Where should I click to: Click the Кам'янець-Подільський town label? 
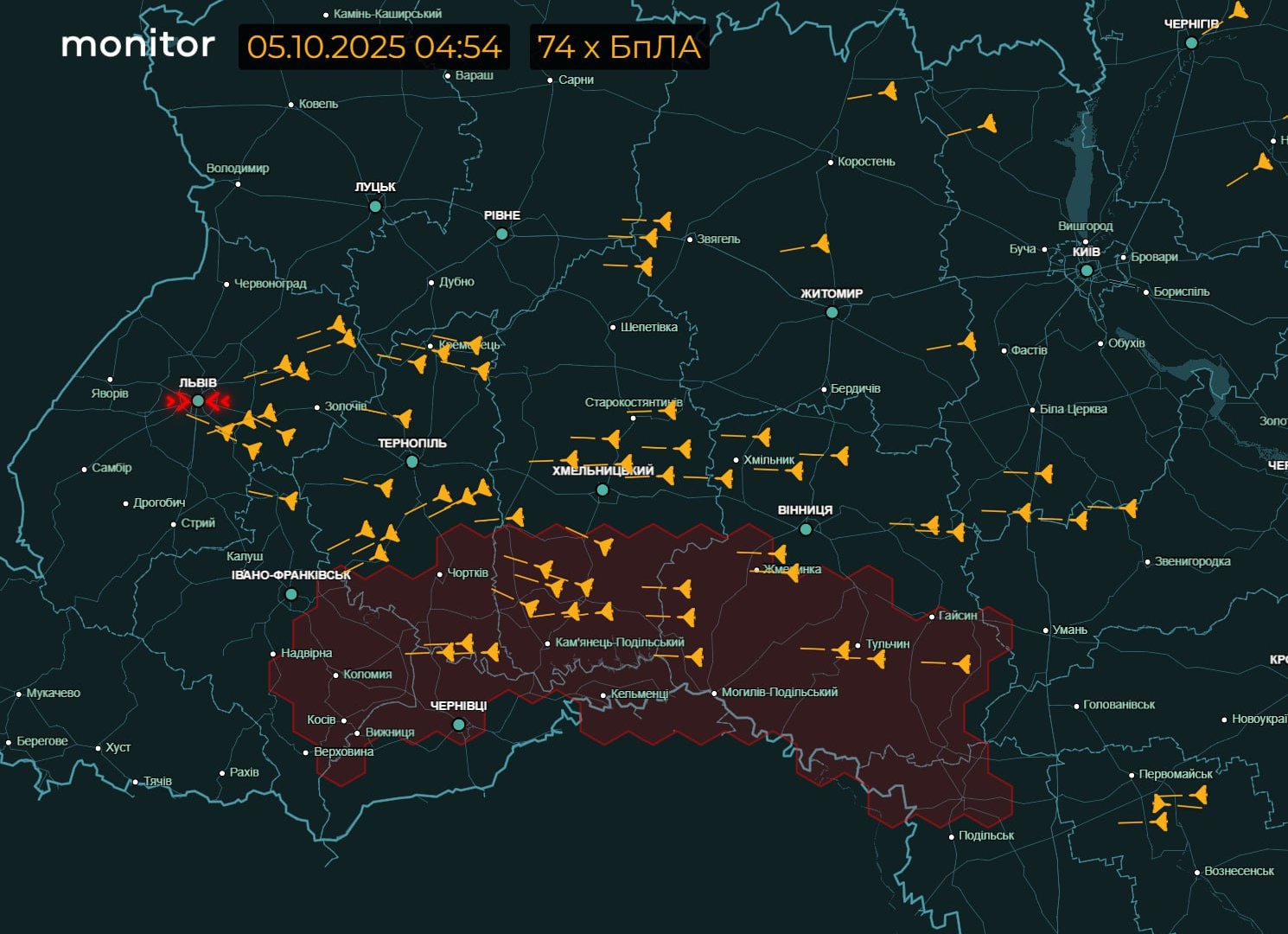pyautogui.click(x=619, y=643)
